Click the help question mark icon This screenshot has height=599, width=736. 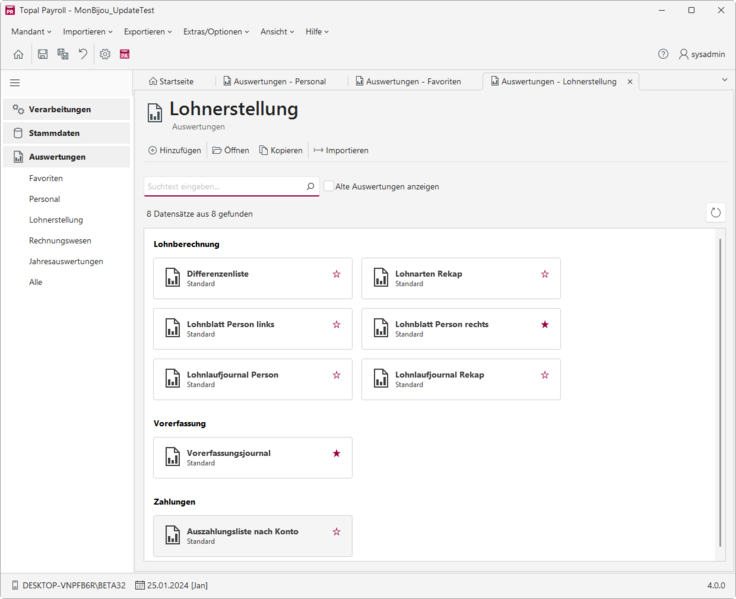click(x=663, y=54)
